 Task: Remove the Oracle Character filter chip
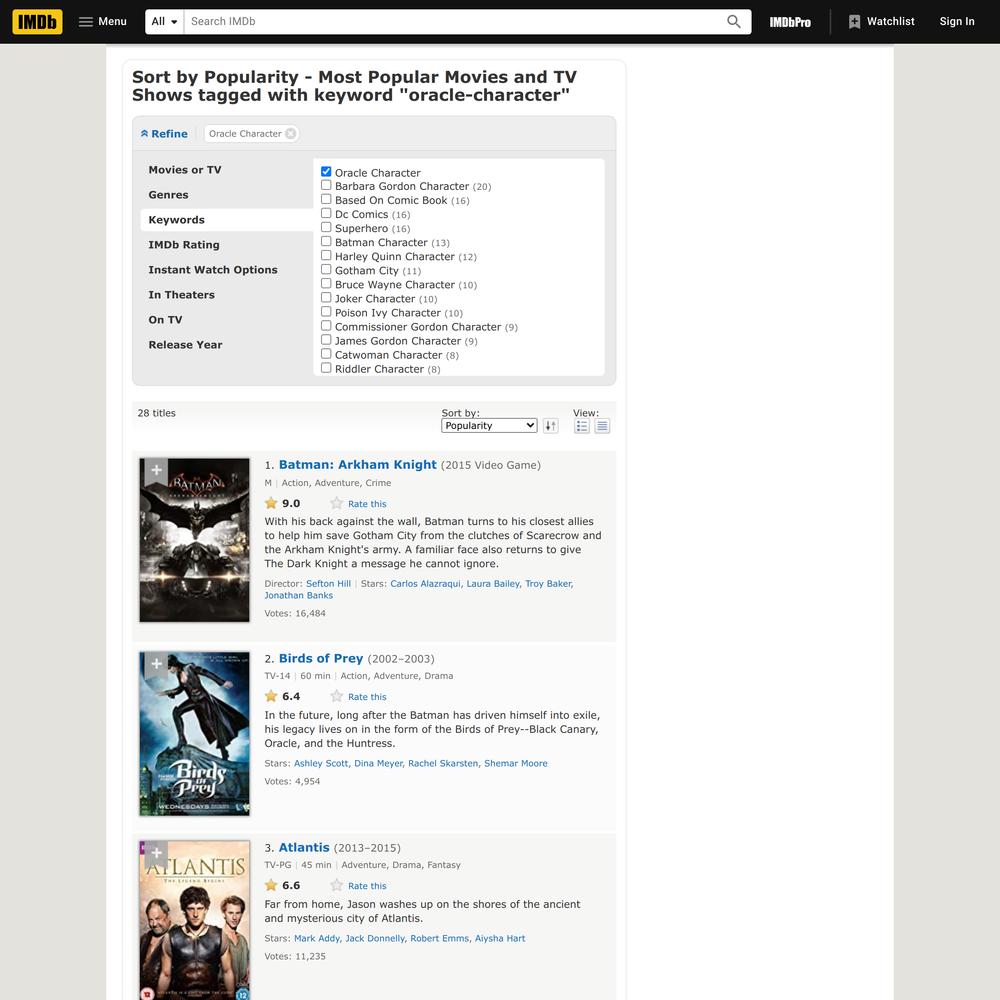(x=291, y=134)
